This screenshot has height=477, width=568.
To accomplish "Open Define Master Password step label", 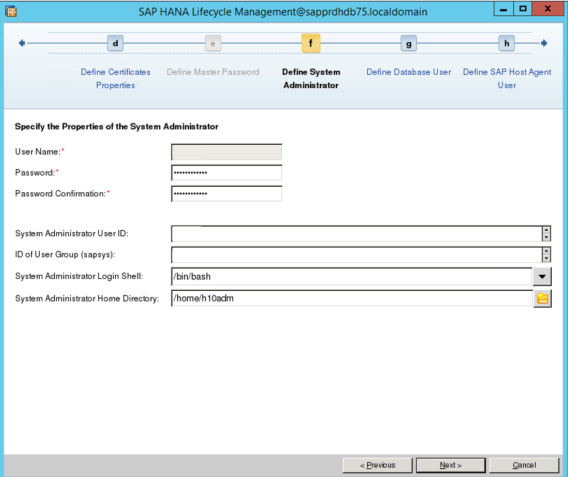I will 213,72.
